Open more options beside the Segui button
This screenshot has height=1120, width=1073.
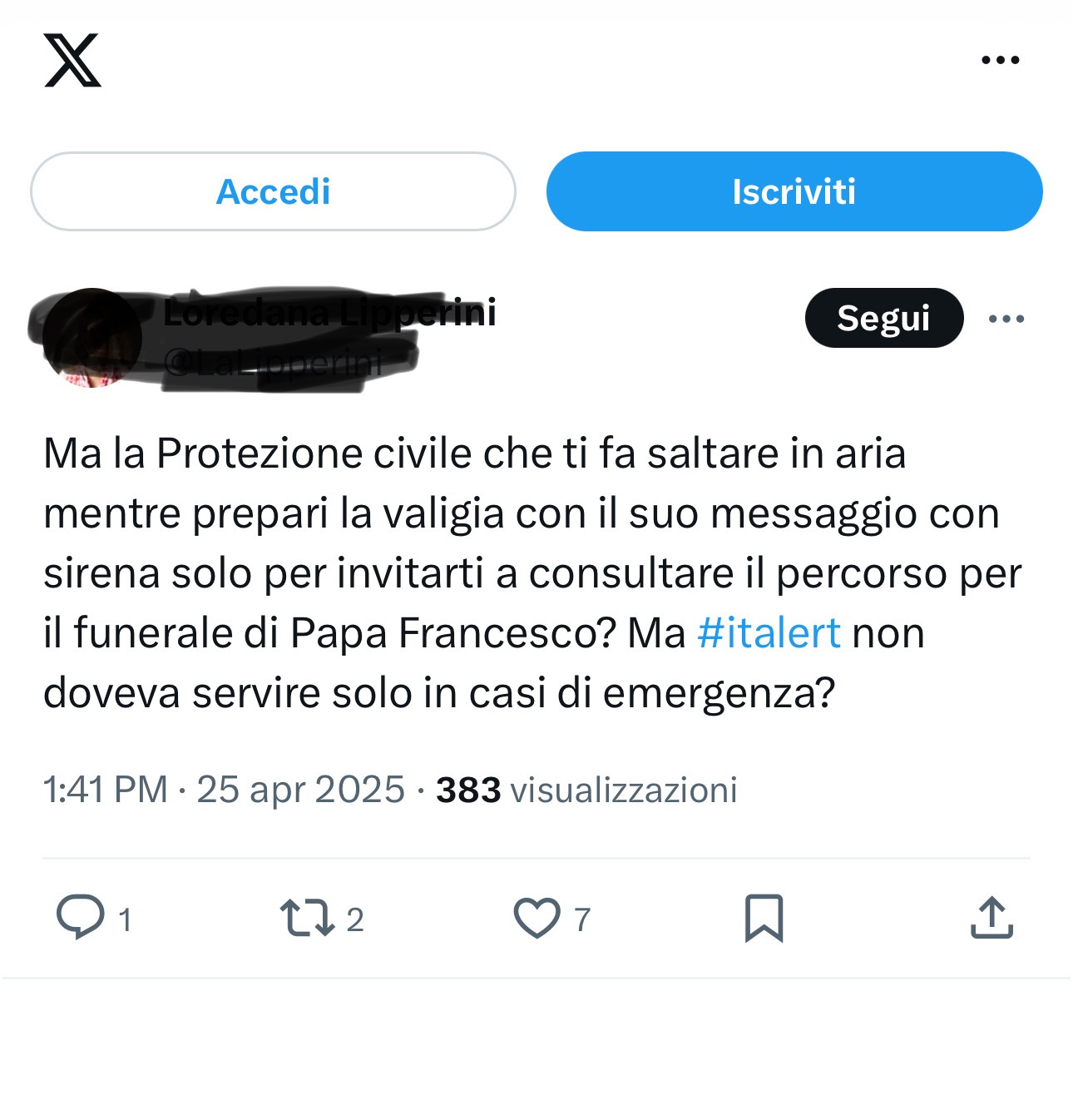pos(1006,319)
